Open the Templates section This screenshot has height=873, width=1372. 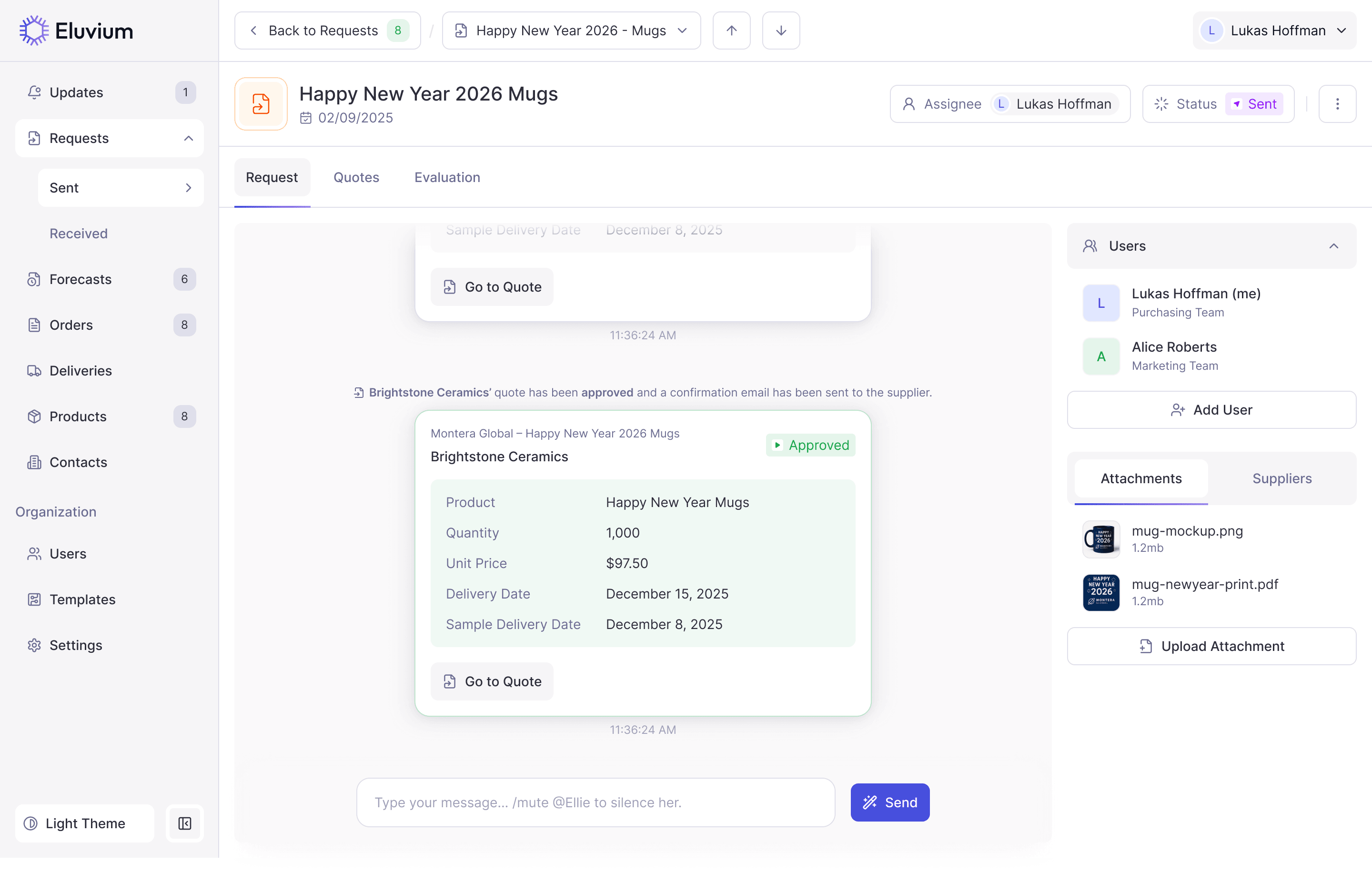pos(82,599)
